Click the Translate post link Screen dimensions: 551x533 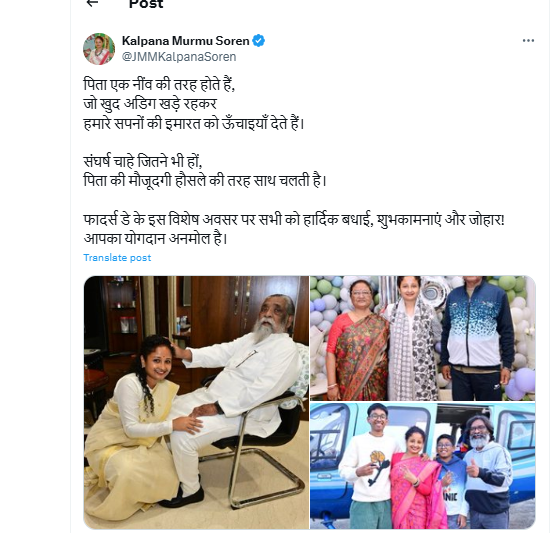[117, 258]
